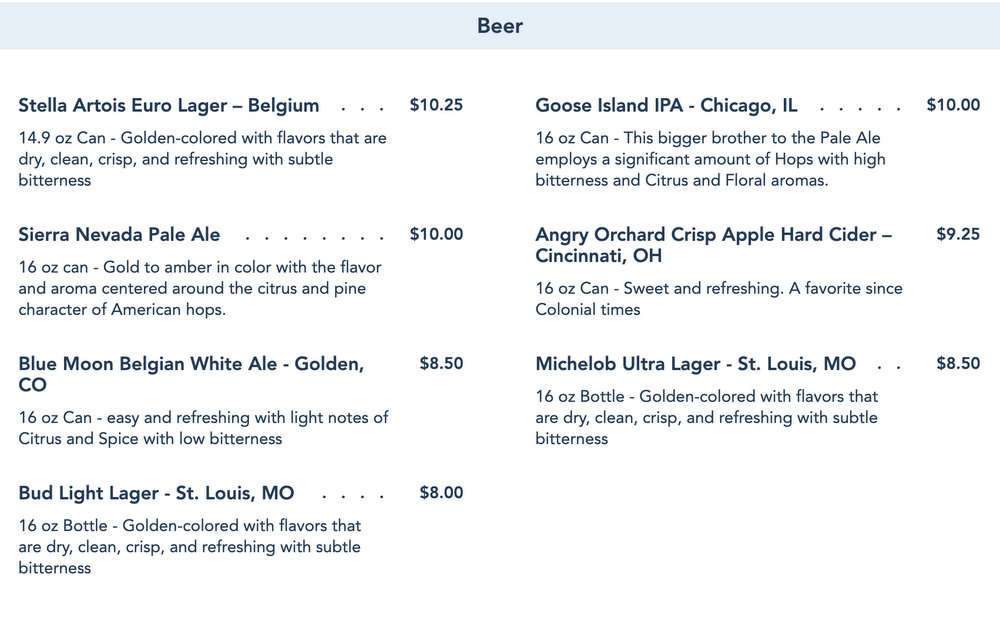Click the Bud Light $8.00 price
Image resolution: width=1000 pixels, height=638 pixels.
(441, 493)
